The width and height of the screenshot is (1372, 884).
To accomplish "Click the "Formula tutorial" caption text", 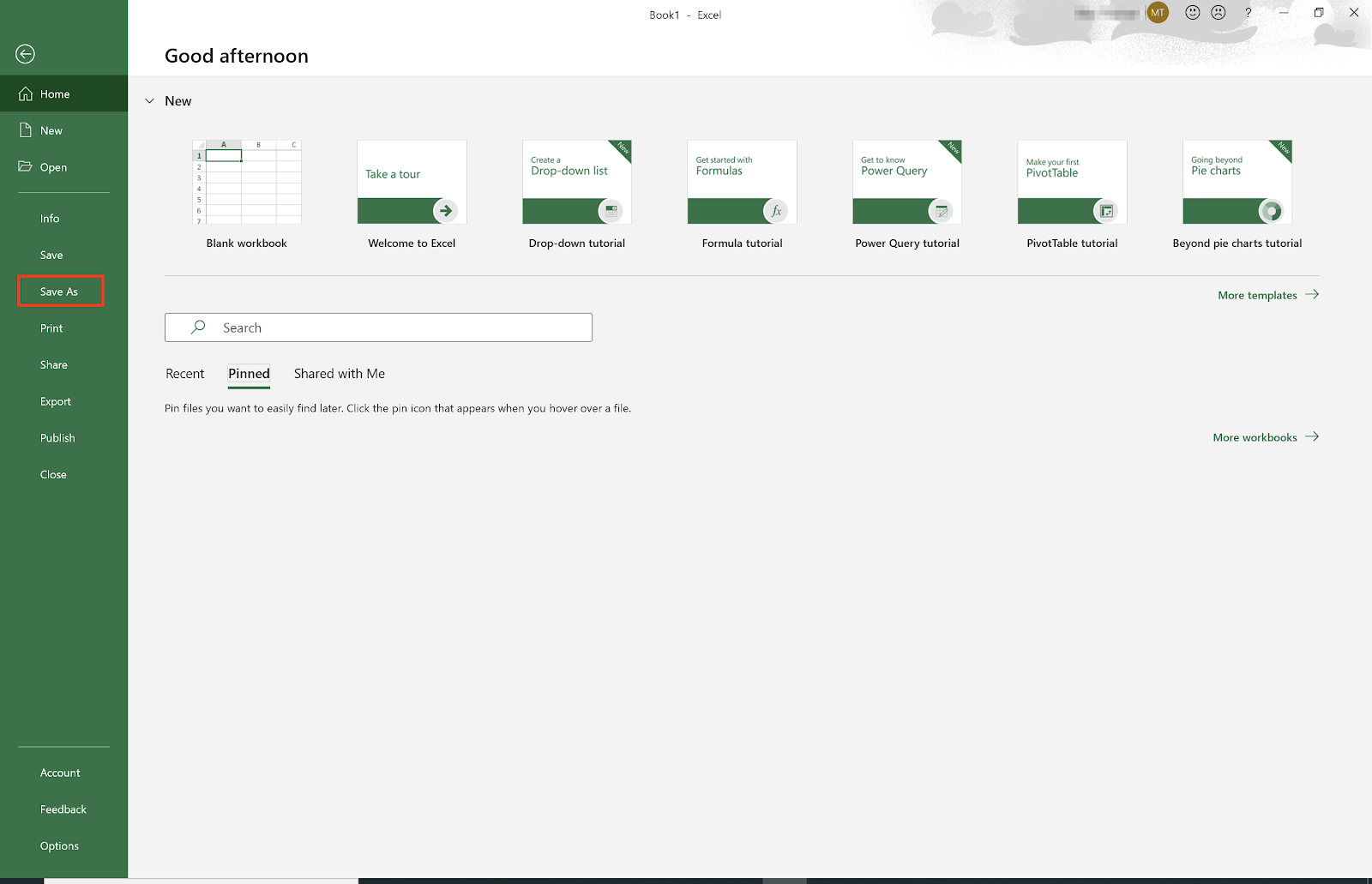I will click(x=742, y=244).
